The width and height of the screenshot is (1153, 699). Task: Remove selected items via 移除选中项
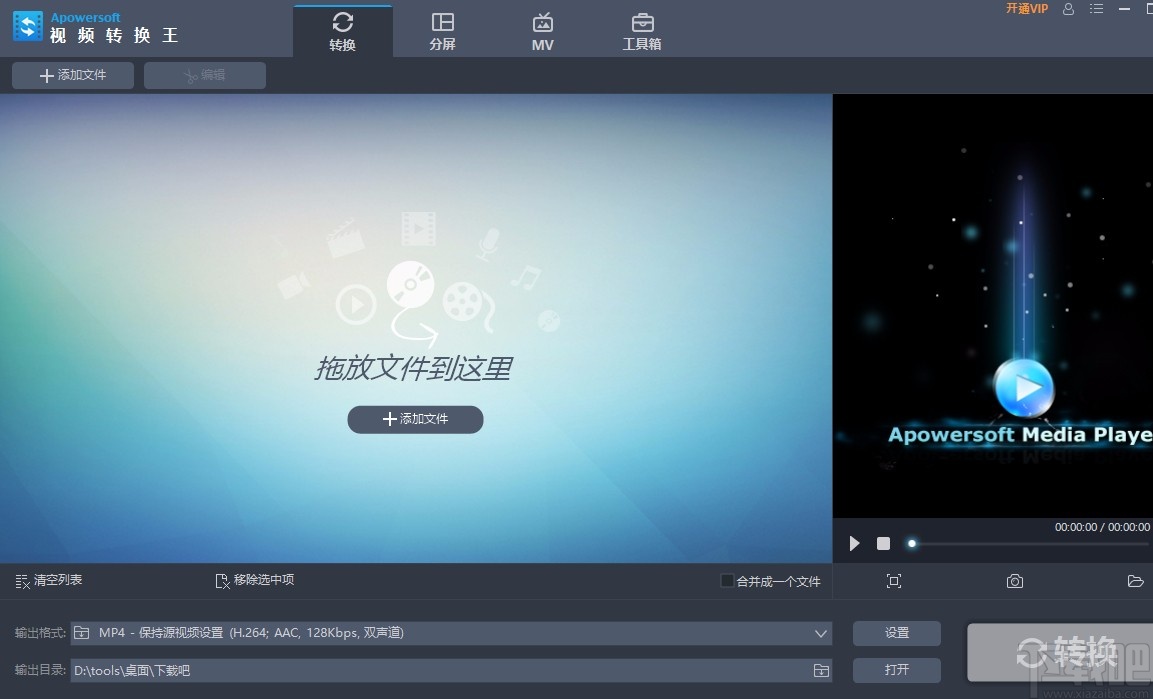pyautogui.click(x=264, y=580)
